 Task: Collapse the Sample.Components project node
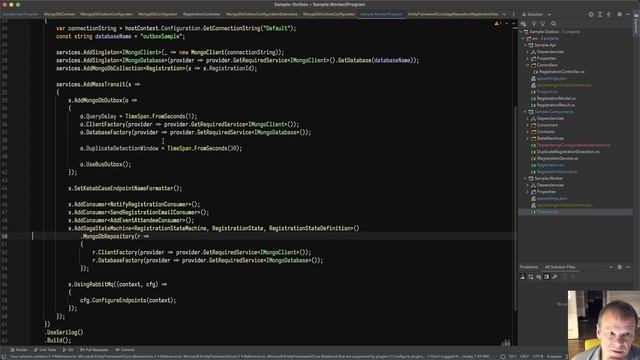pos(525,112)
